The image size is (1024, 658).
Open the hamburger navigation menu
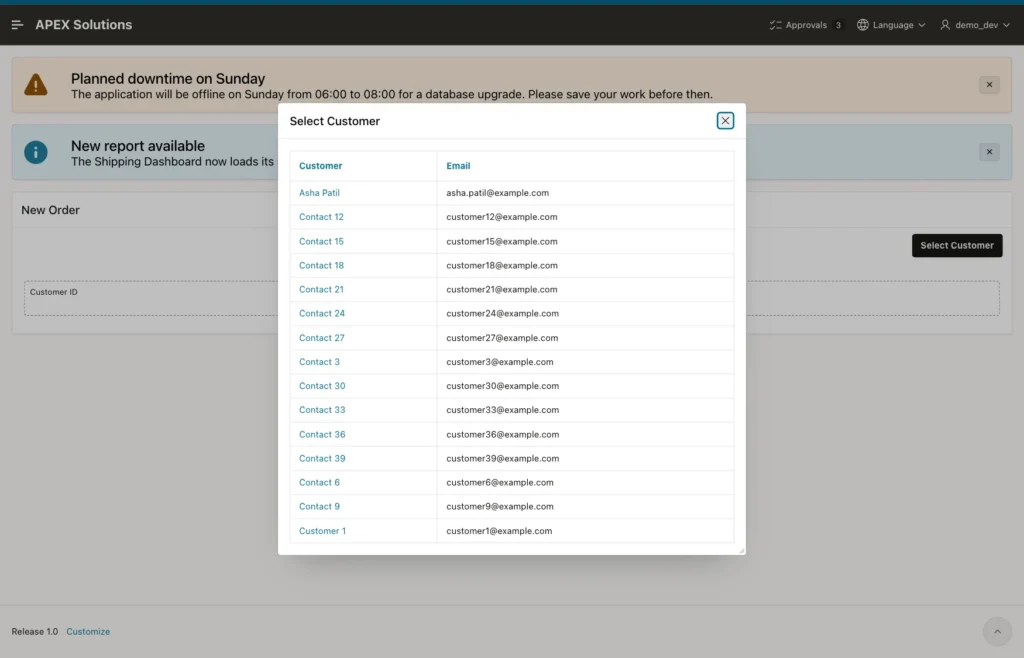point(18,25)
